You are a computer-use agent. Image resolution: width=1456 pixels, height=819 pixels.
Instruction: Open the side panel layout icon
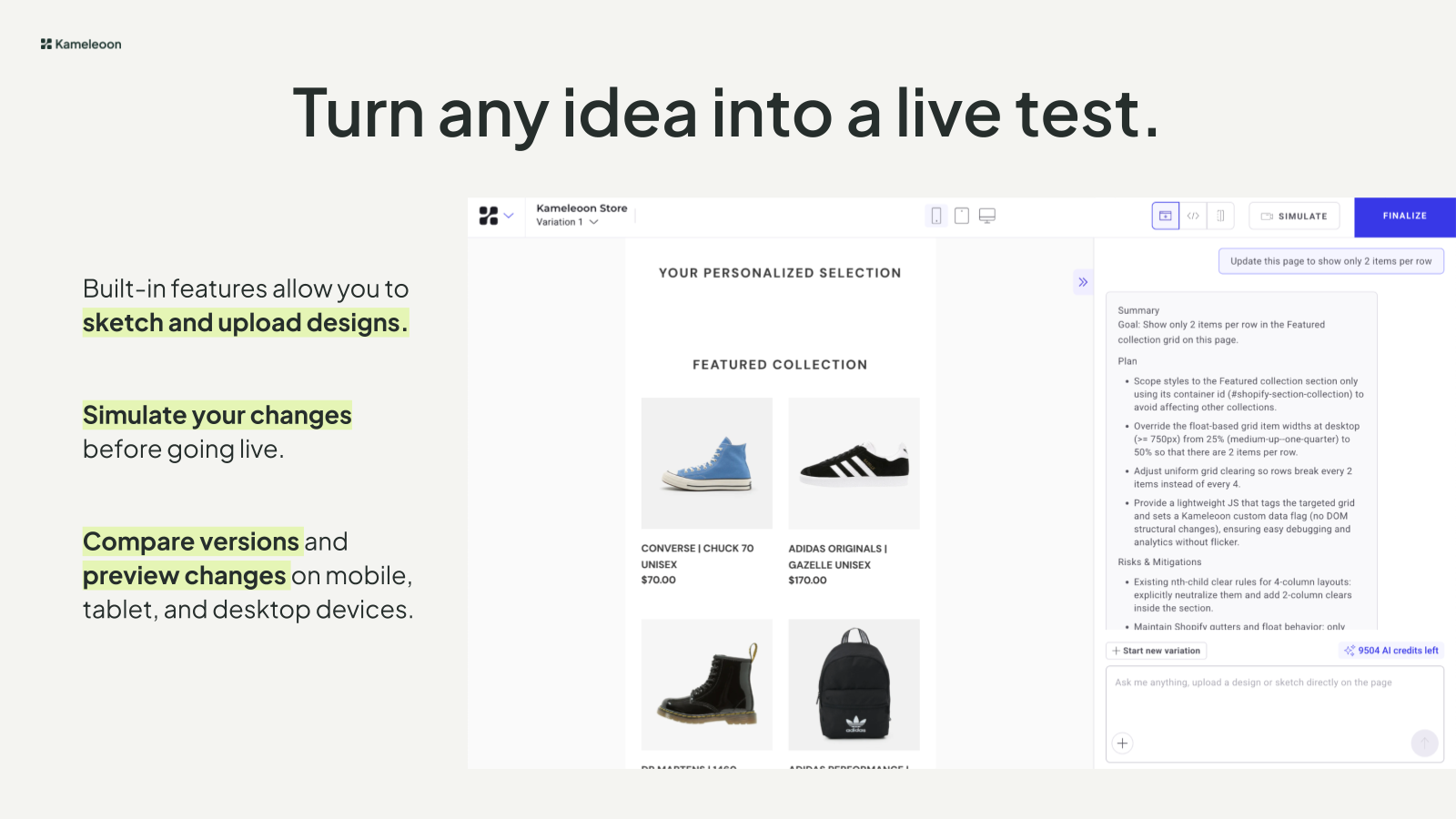(1220, 216)
